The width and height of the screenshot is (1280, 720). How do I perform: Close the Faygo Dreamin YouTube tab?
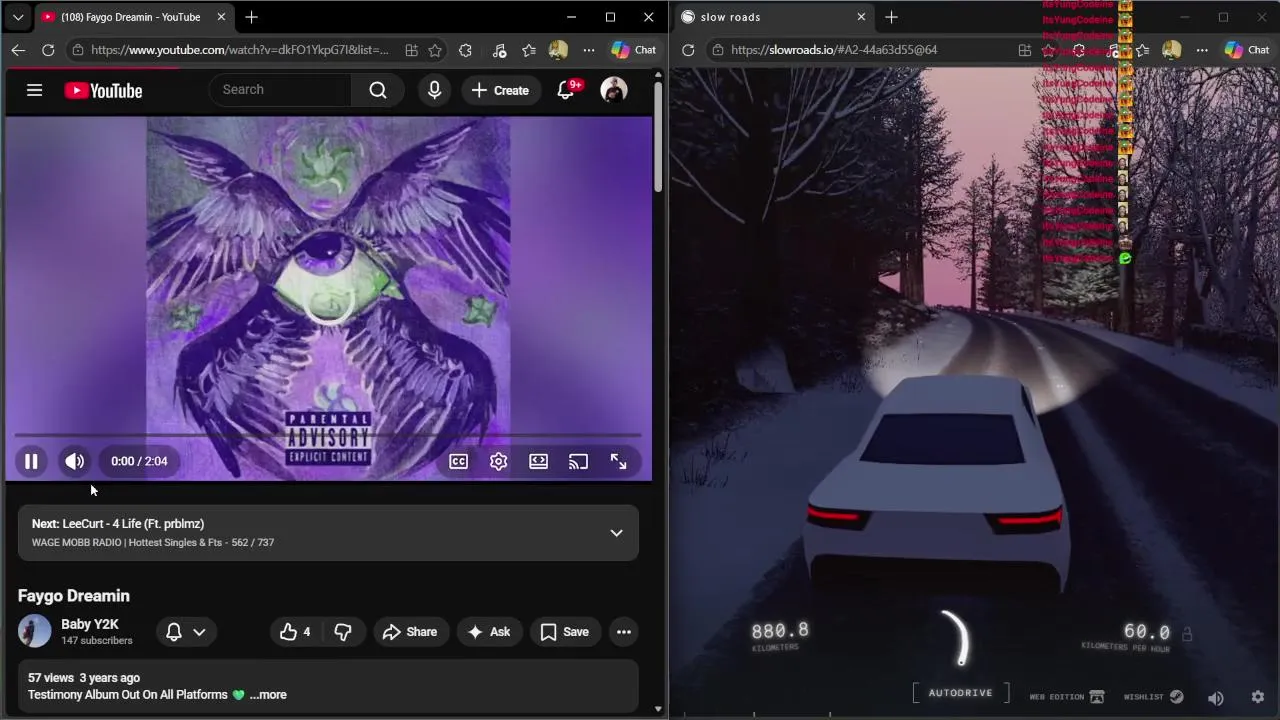[x=222, y=17]
